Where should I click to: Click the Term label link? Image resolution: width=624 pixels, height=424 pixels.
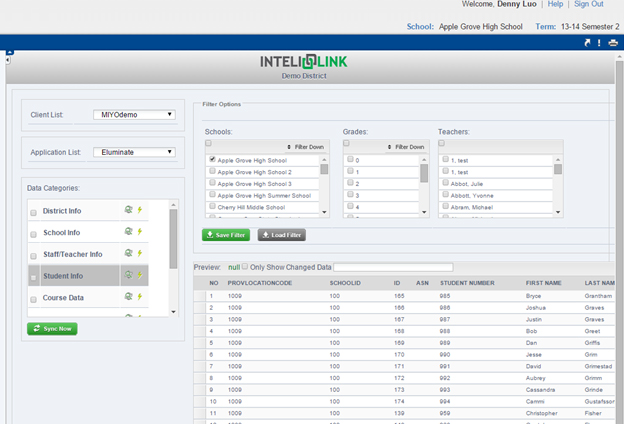545,27
